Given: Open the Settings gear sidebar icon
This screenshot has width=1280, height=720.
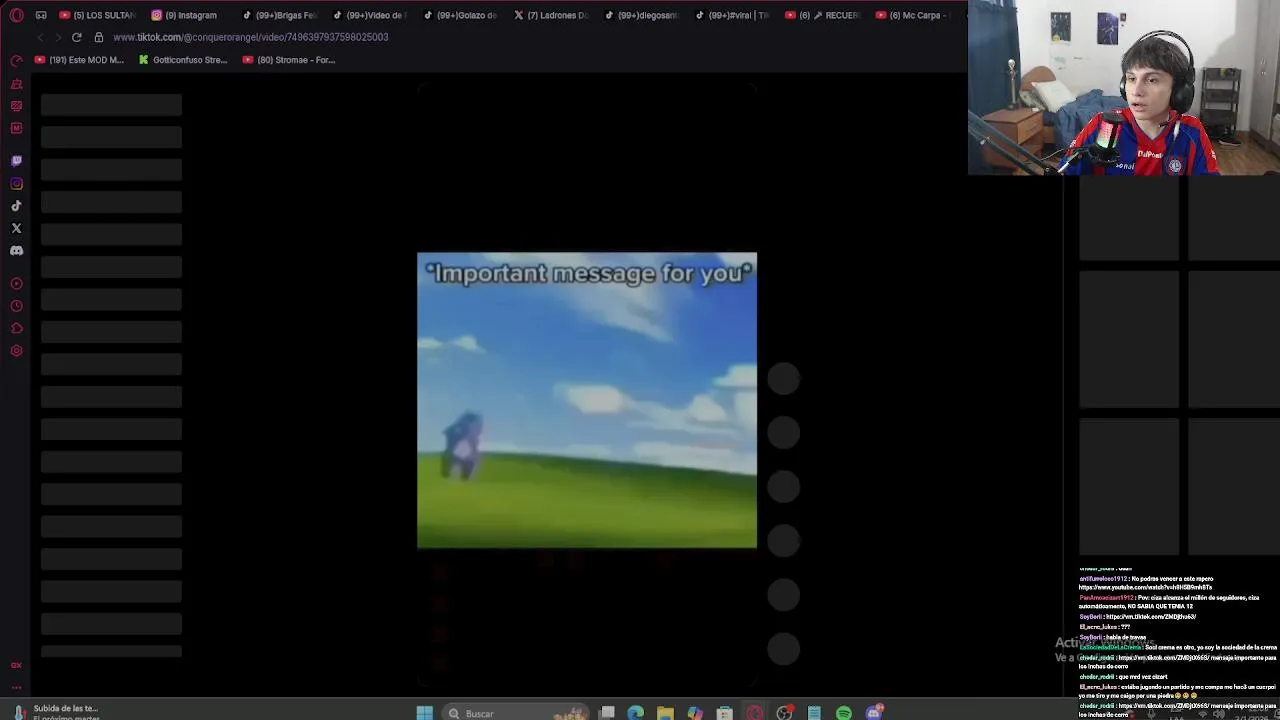Looking at the screenshot, I should click(16, 351).
